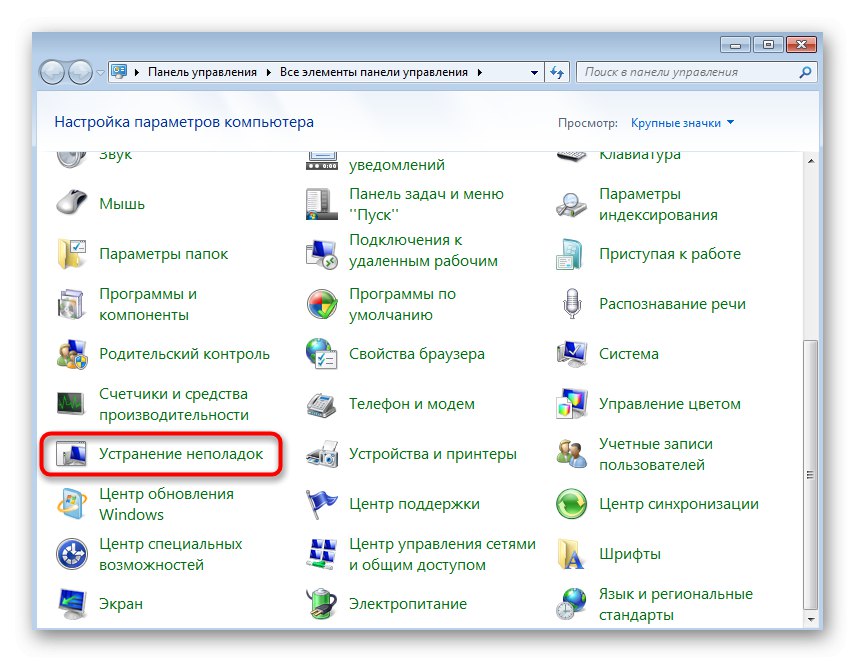
Task: Click Все элементы панели управления breadcrumb
Action: tap(374, 72)
